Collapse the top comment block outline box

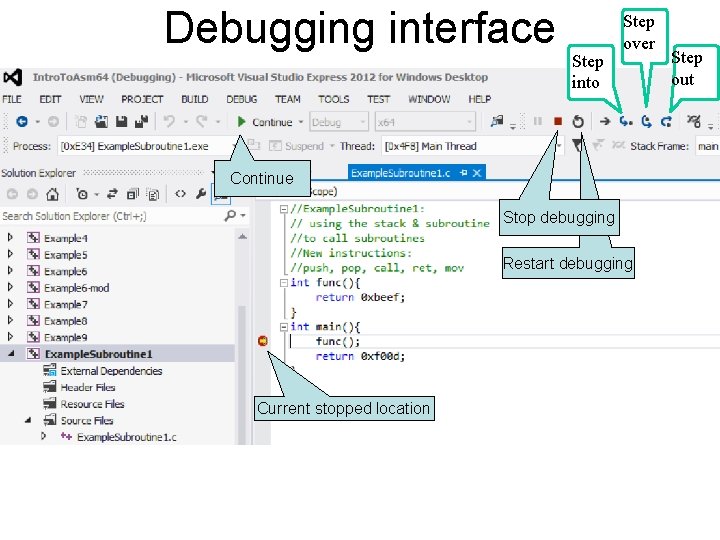pos(284,209)
